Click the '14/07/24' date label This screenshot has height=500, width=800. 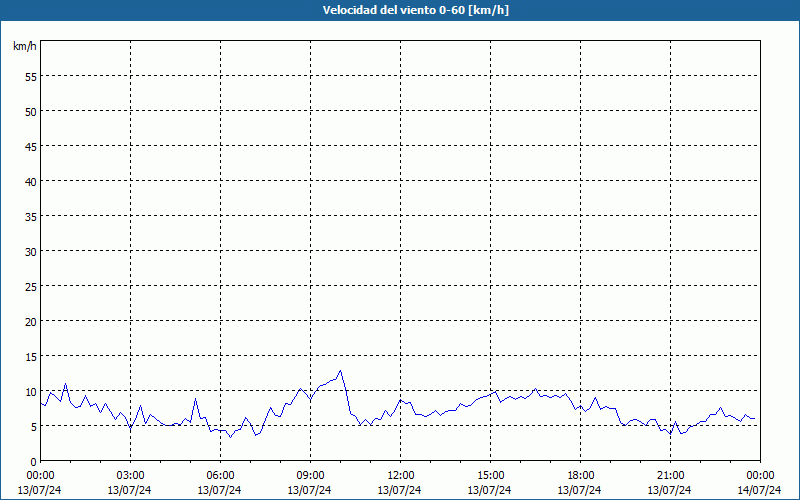[x=759, y=490]
